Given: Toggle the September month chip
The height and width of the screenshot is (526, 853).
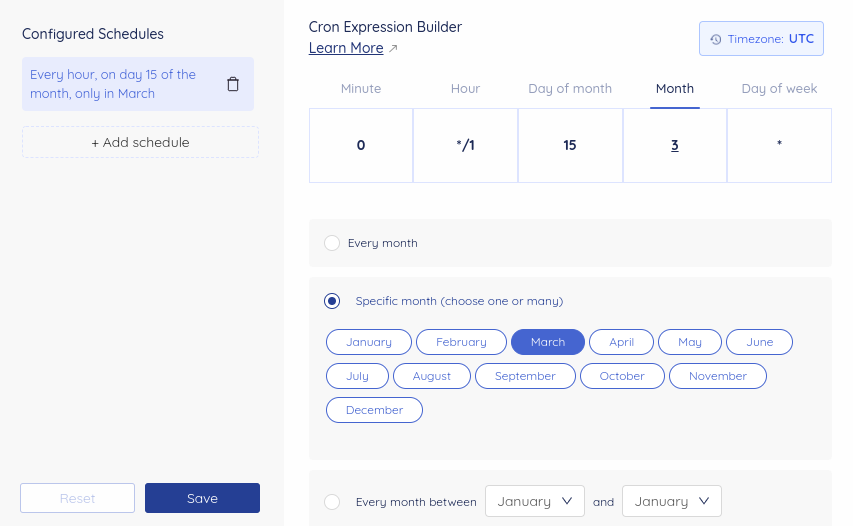Looking at the screenshot, I should 526,376.
